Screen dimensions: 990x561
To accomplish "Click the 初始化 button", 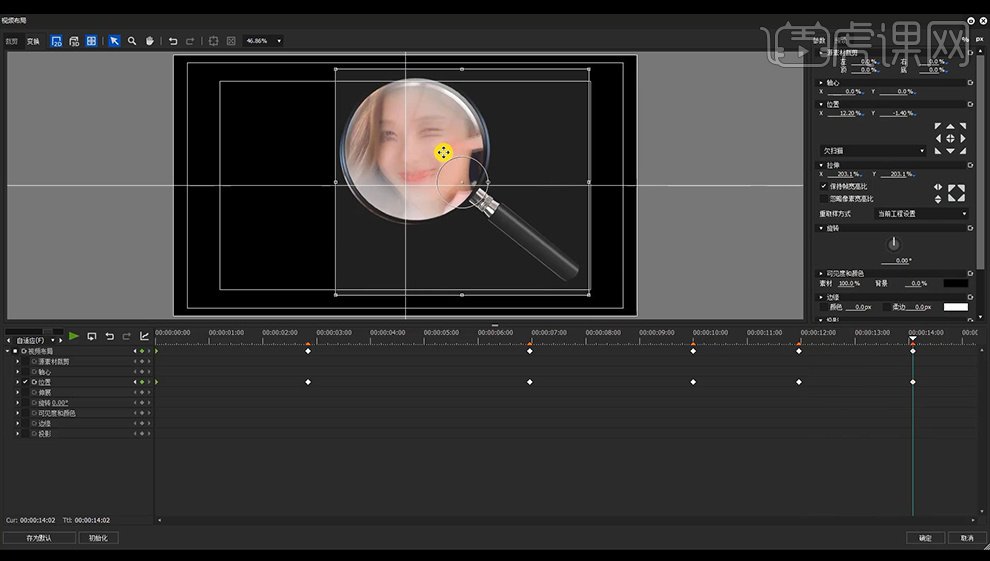I will tap(98, 538).
